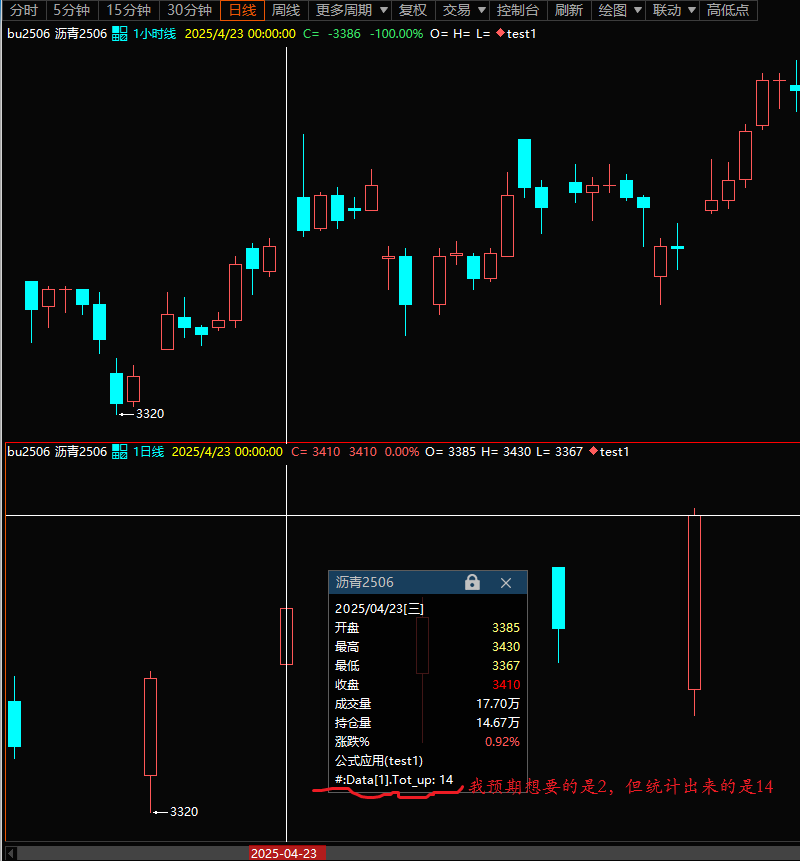The height and width of the screenshot is (861, 800).
Task: Click the left scroll arrow at bottom
Action: [12, 853]
